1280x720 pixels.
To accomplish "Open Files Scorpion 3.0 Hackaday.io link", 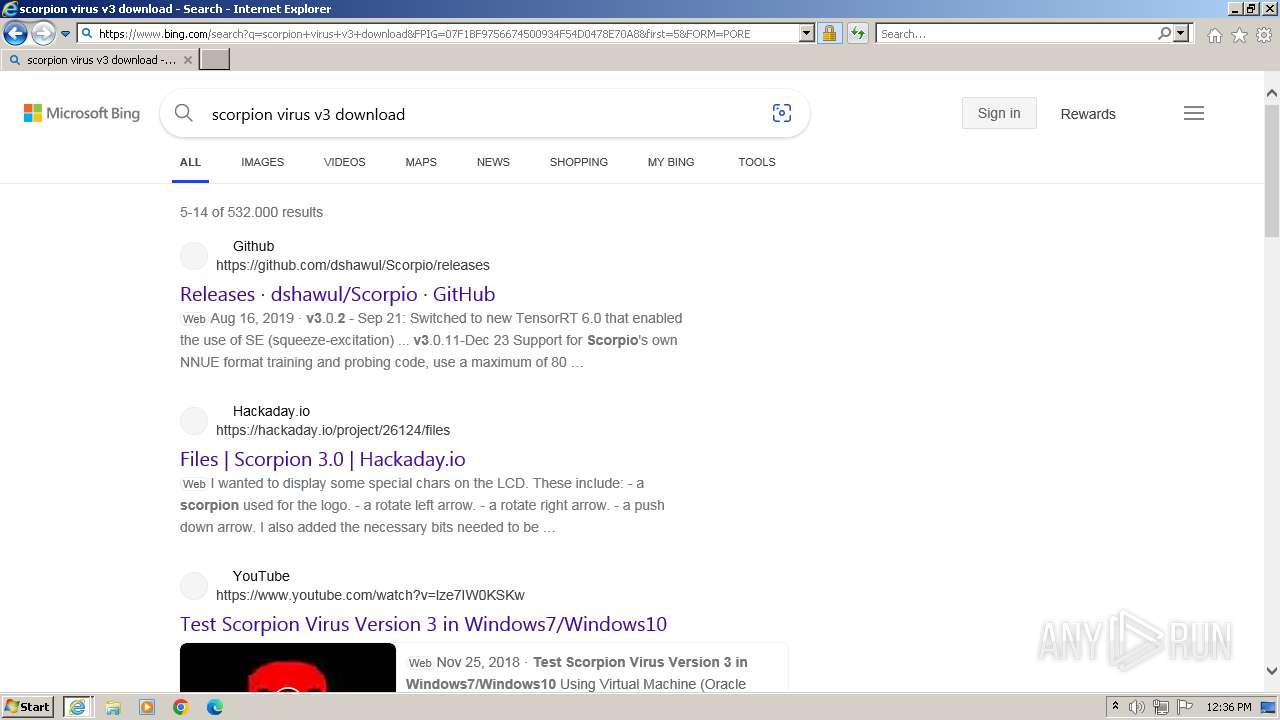I will [x=322, y=459].
